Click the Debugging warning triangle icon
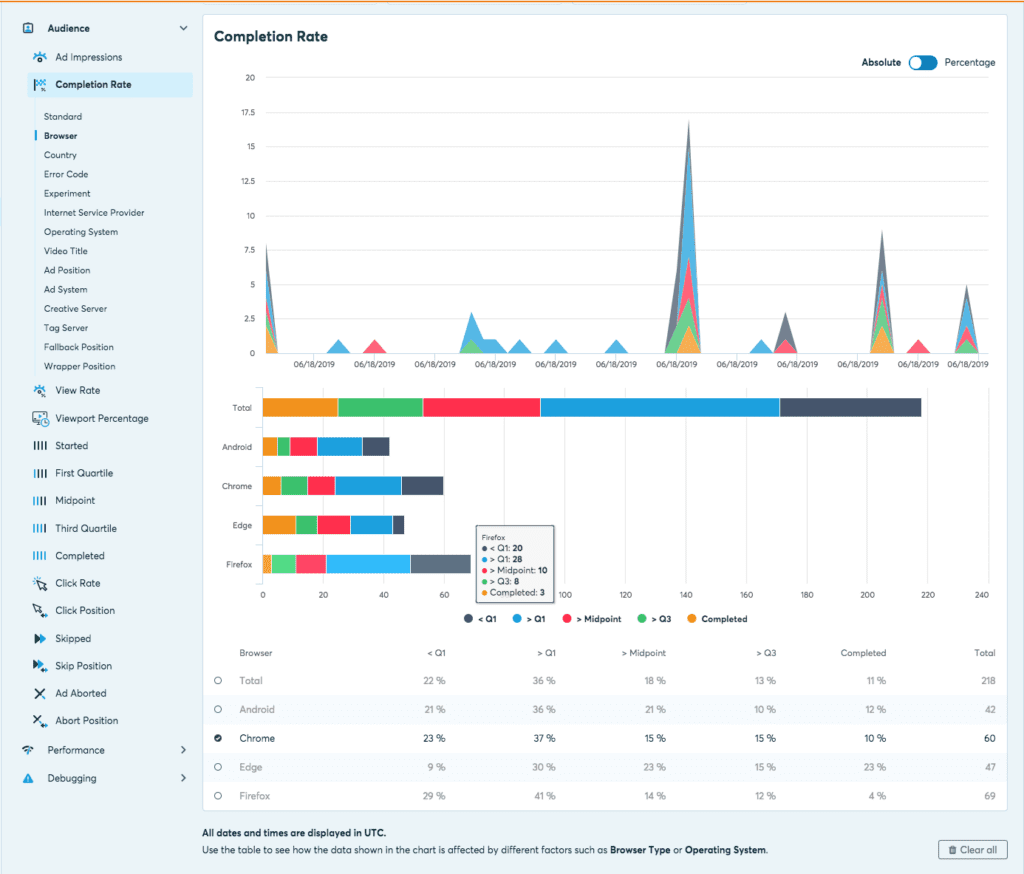The width and height of the screenshot is (1024, 874). [x=28, y=778]
